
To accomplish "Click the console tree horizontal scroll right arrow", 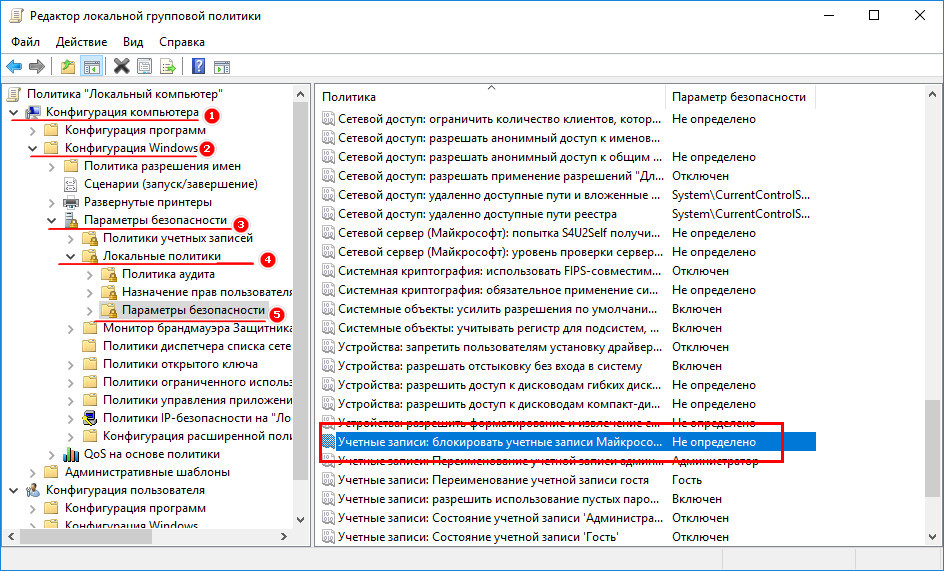I will tap(284, 536).
